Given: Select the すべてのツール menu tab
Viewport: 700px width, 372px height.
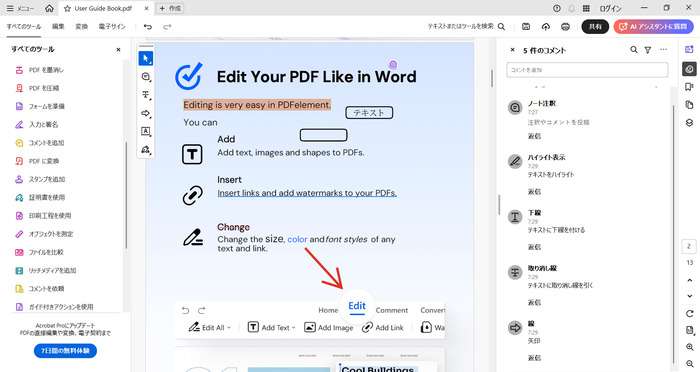Looking at the screenshot, I should click(24, 27).
